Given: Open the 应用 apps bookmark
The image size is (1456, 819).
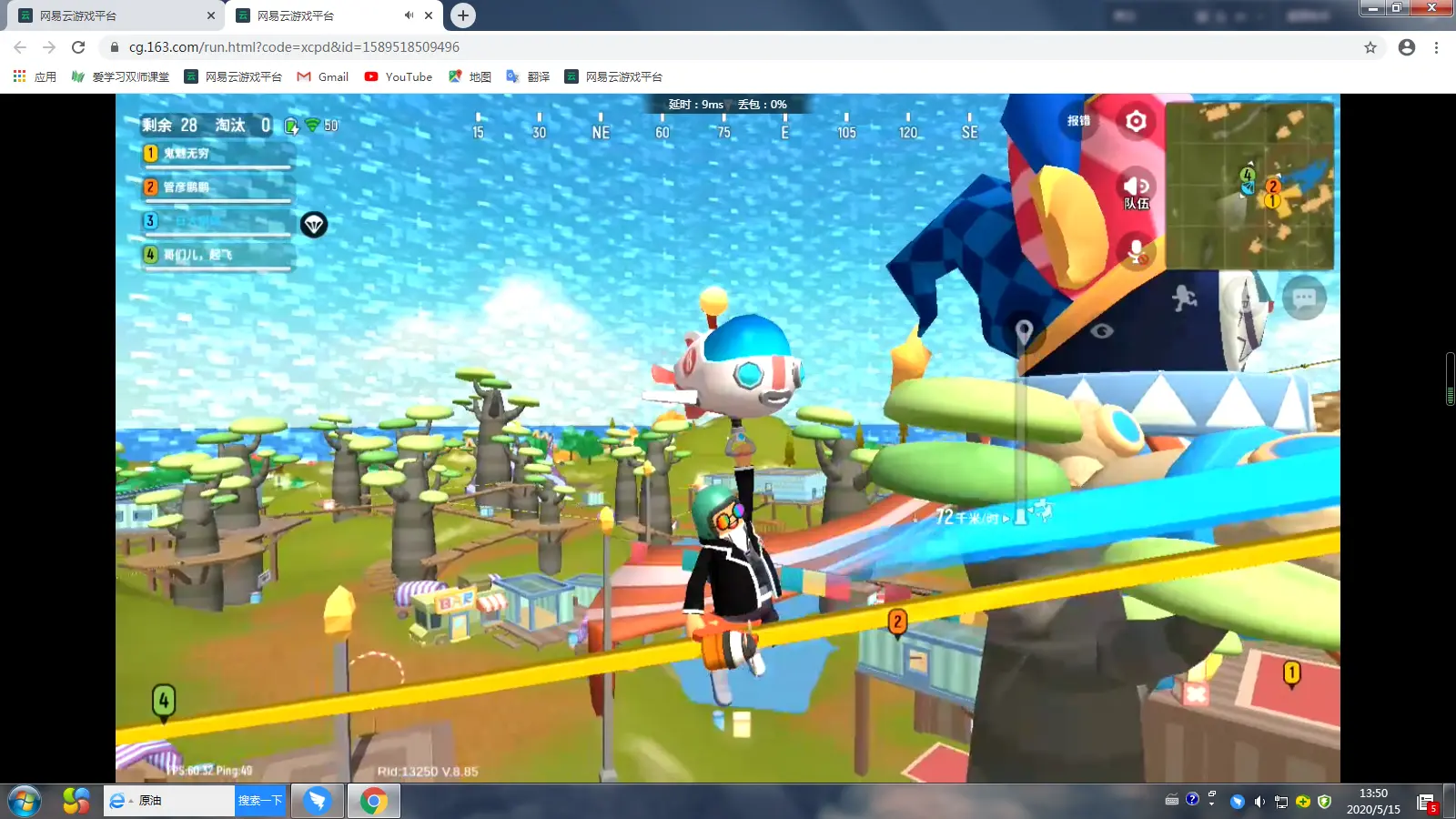Looking at the screenshot, I should tap(35, 76).
